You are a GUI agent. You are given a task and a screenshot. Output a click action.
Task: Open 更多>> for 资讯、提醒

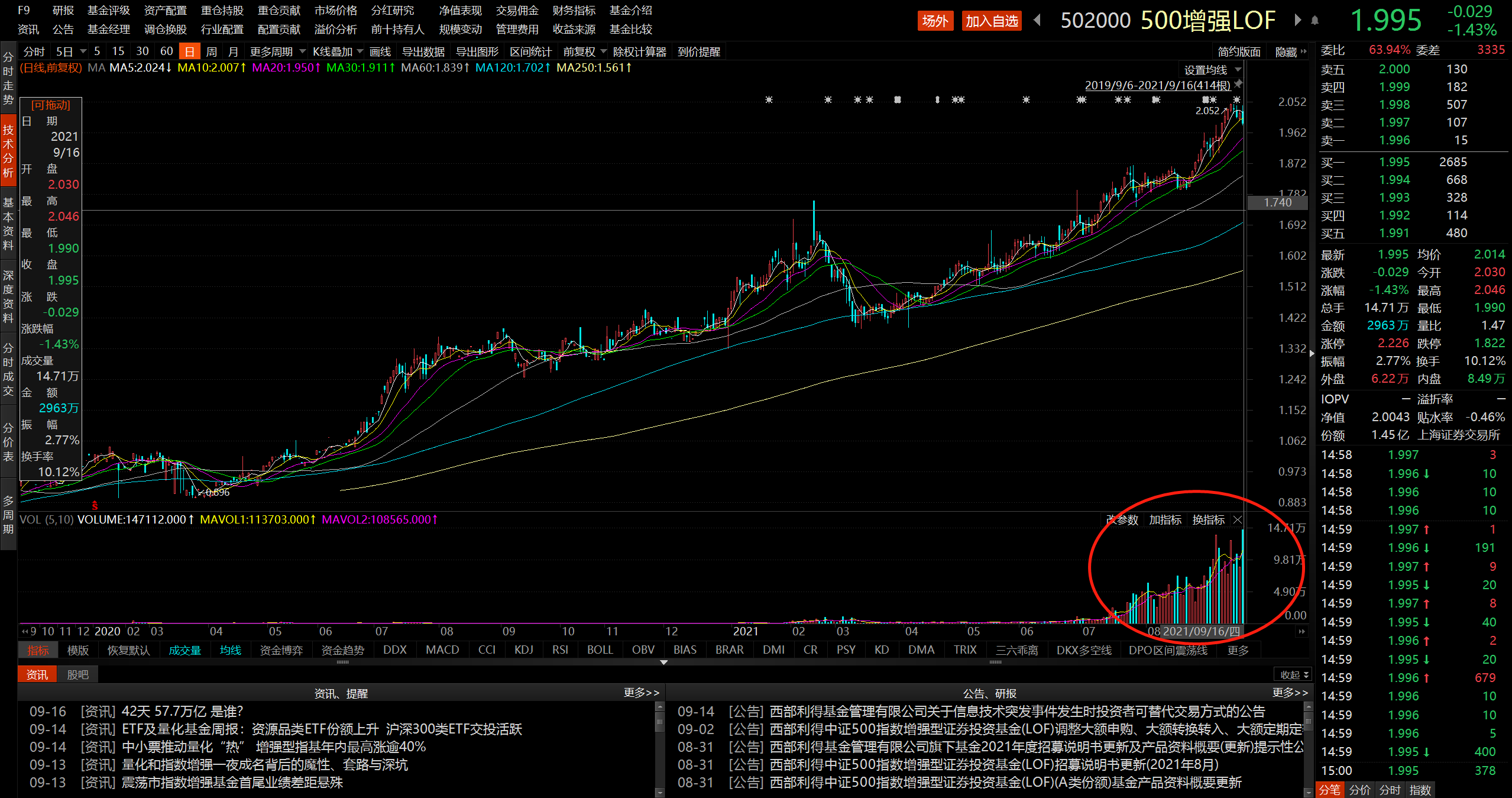(x=642, y=693)
